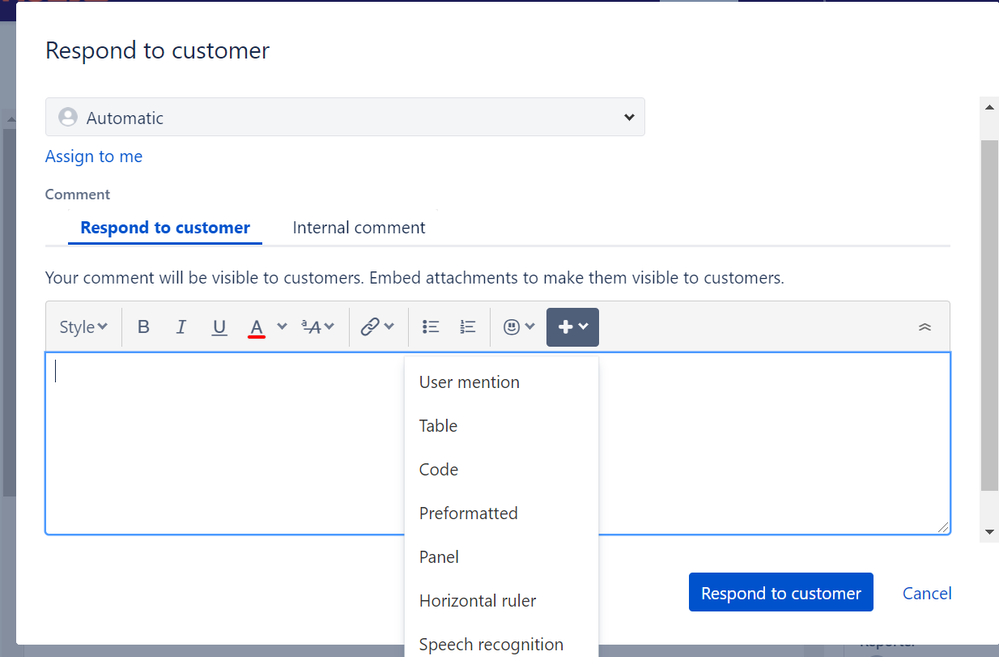This screenshot has height=657, width=999.
Task: Choose Preformatted from the insert menu
Action: [x=501, y=513]
